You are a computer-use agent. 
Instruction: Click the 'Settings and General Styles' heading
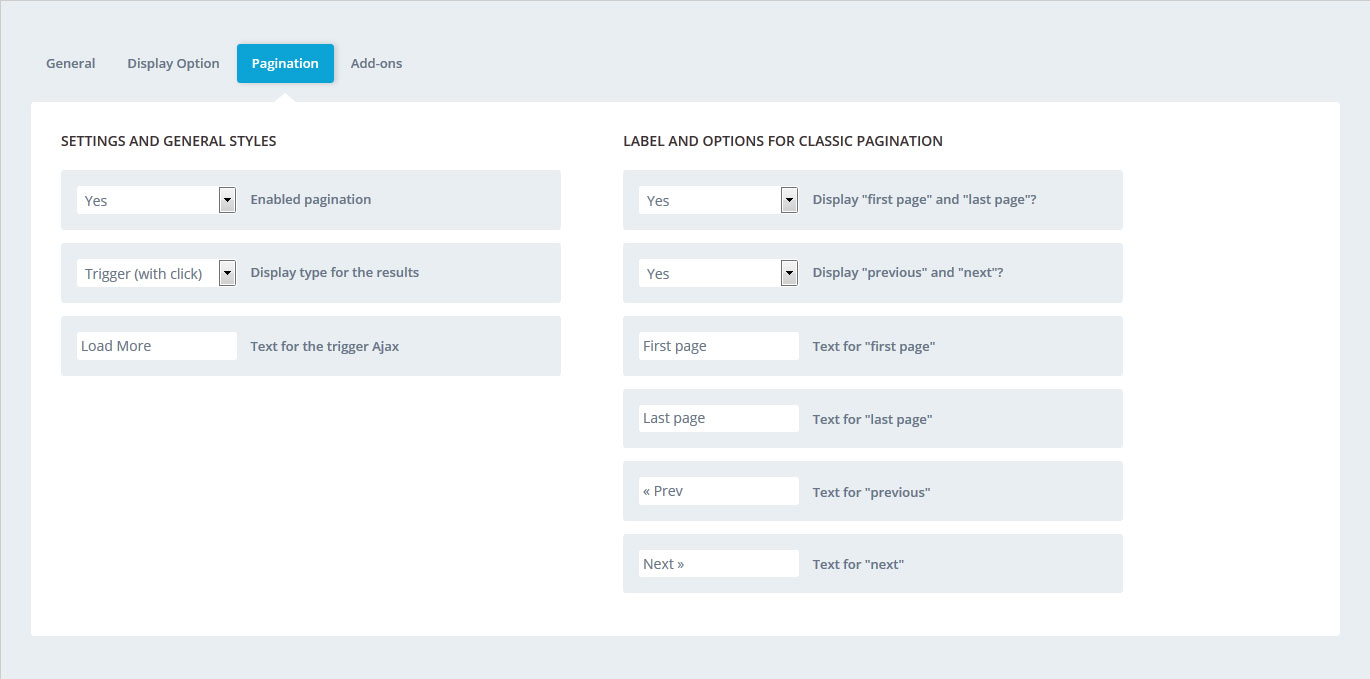(169, 141)
